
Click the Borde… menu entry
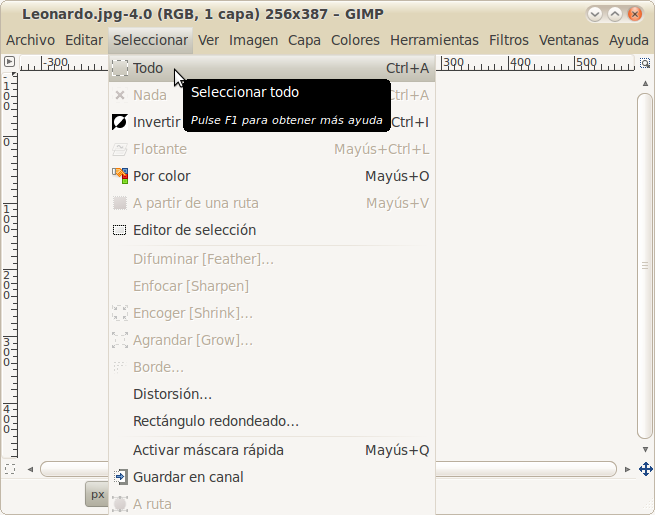click(272, 367)
